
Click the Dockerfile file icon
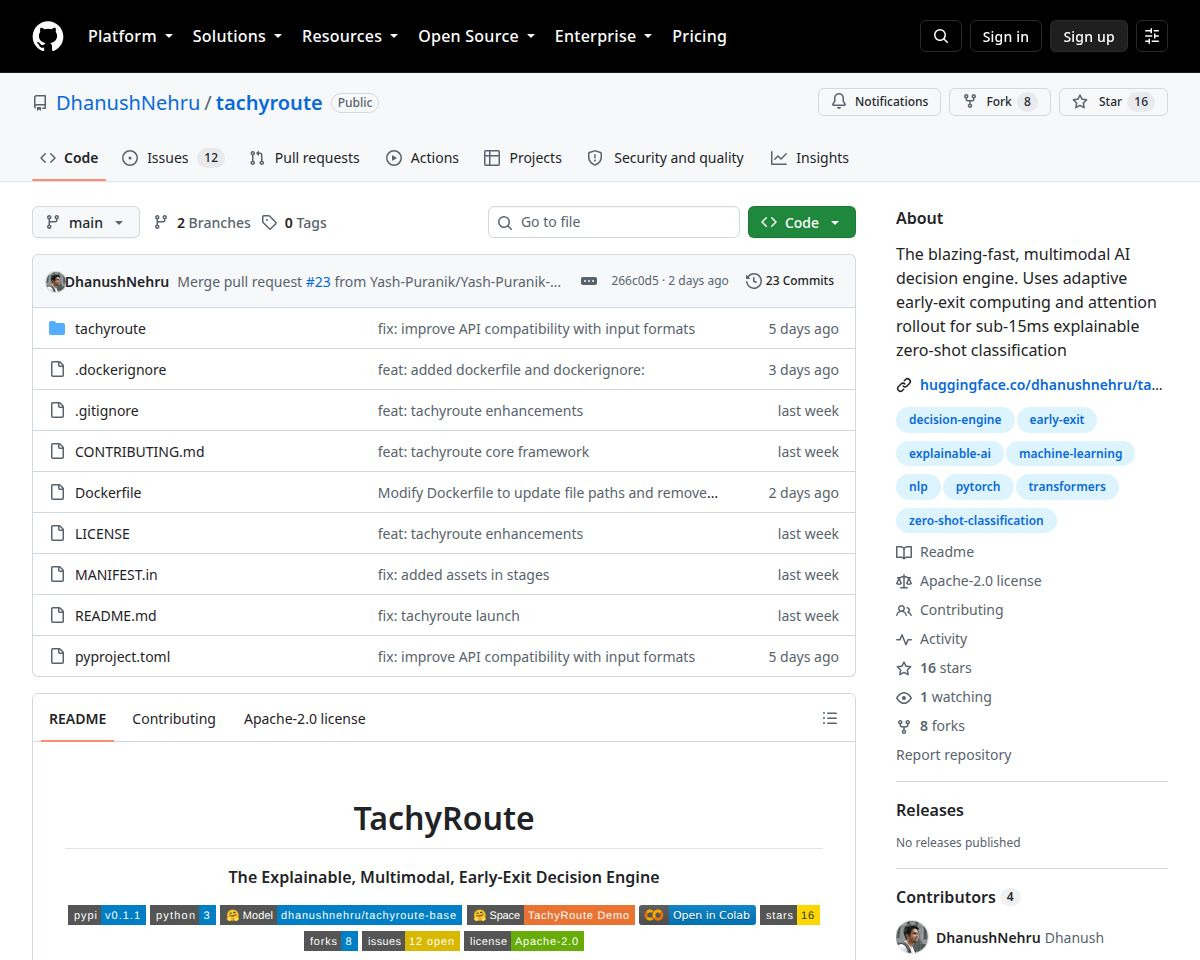tap(57, 493)
